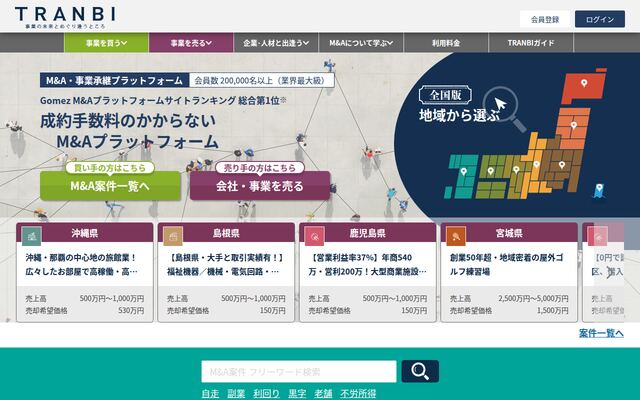Click the 地域から選ぶ map heading
The image size is (640, 400).
(459, 116)
